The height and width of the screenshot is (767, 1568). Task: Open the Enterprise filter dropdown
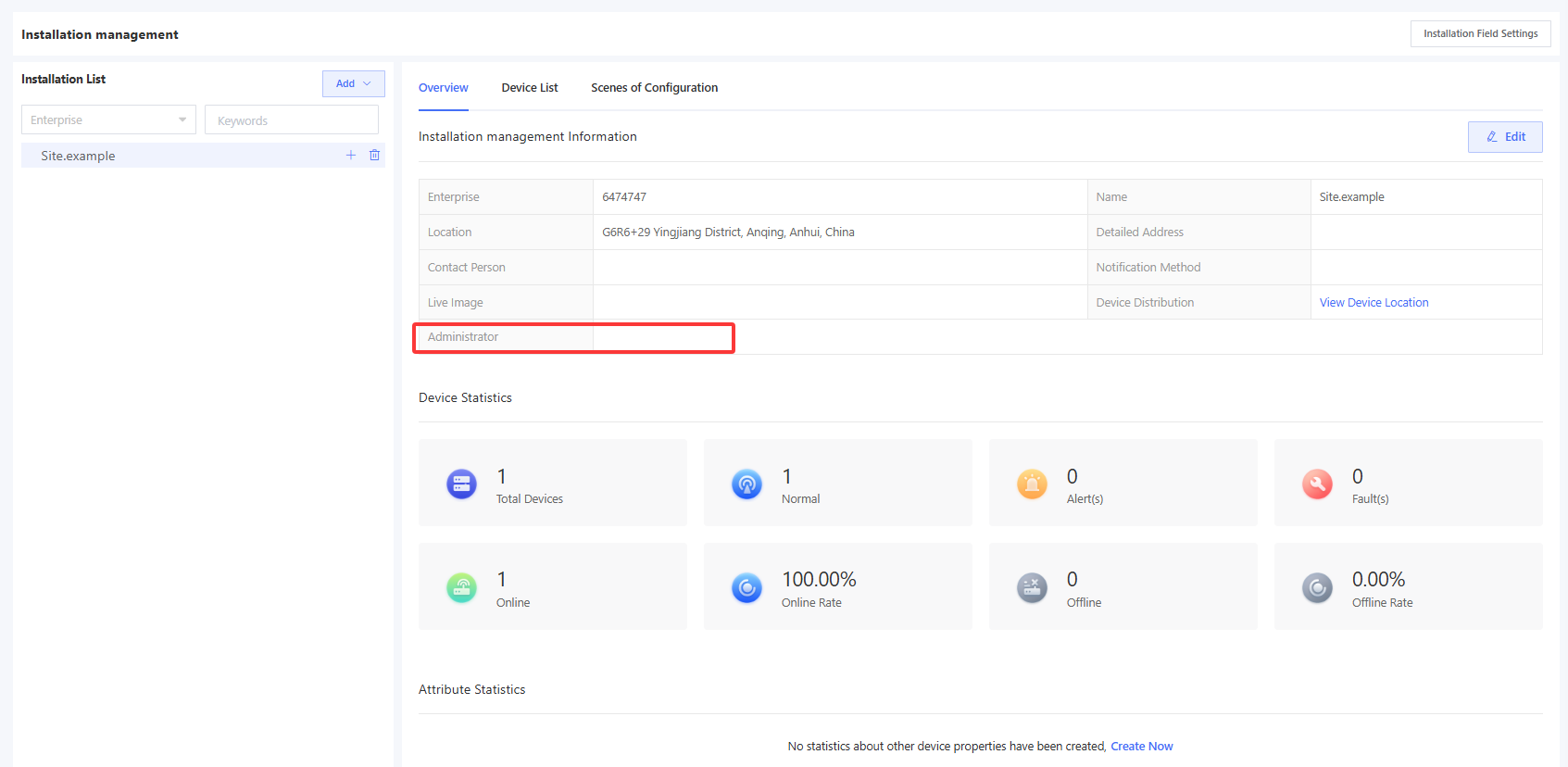pyautogui.click(x=108, y=119)
